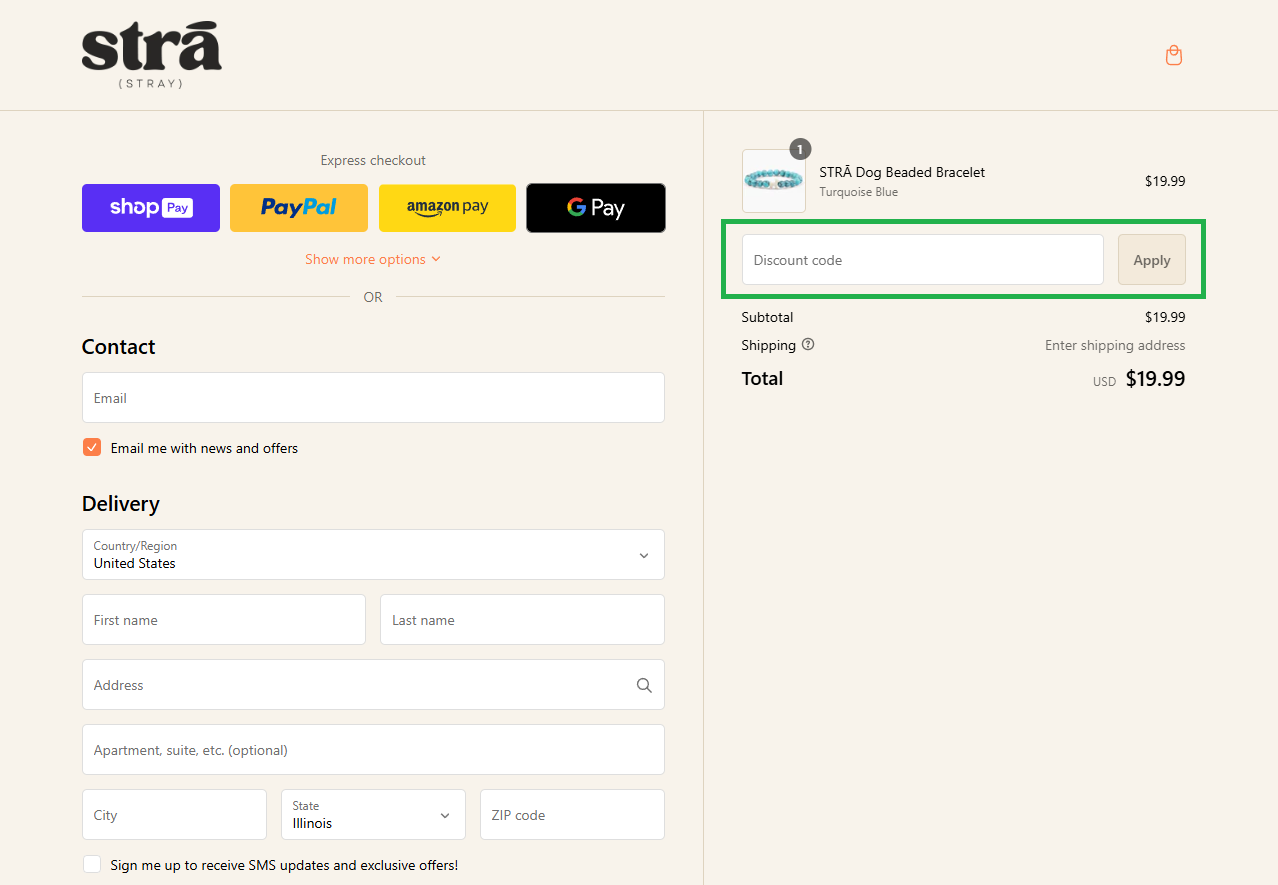Uncheck Email me with news and offers
1278x885 pixels.
92,447
